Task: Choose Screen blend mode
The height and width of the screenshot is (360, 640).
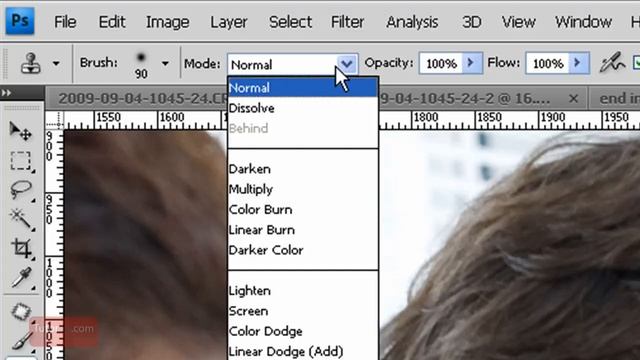Action: coord(303,311)
